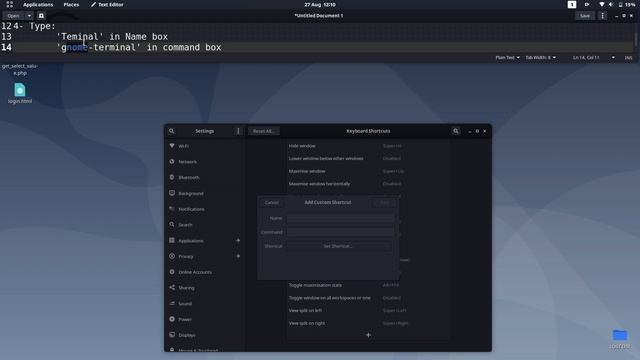640x360 pixels.
Task: Select Notifications in Settings sidebar
Action: point(204,209)
